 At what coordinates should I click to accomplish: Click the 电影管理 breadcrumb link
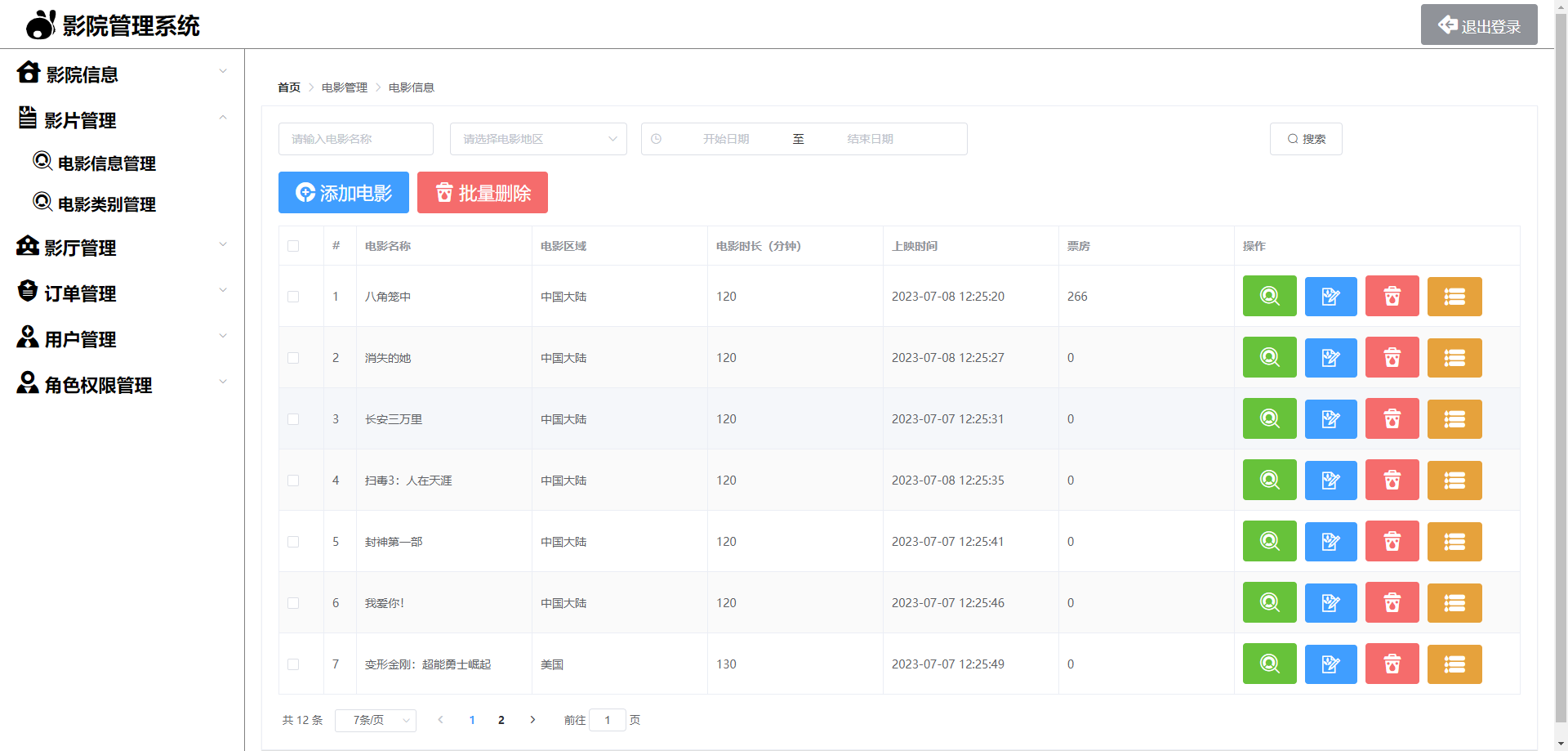point(344,87)
